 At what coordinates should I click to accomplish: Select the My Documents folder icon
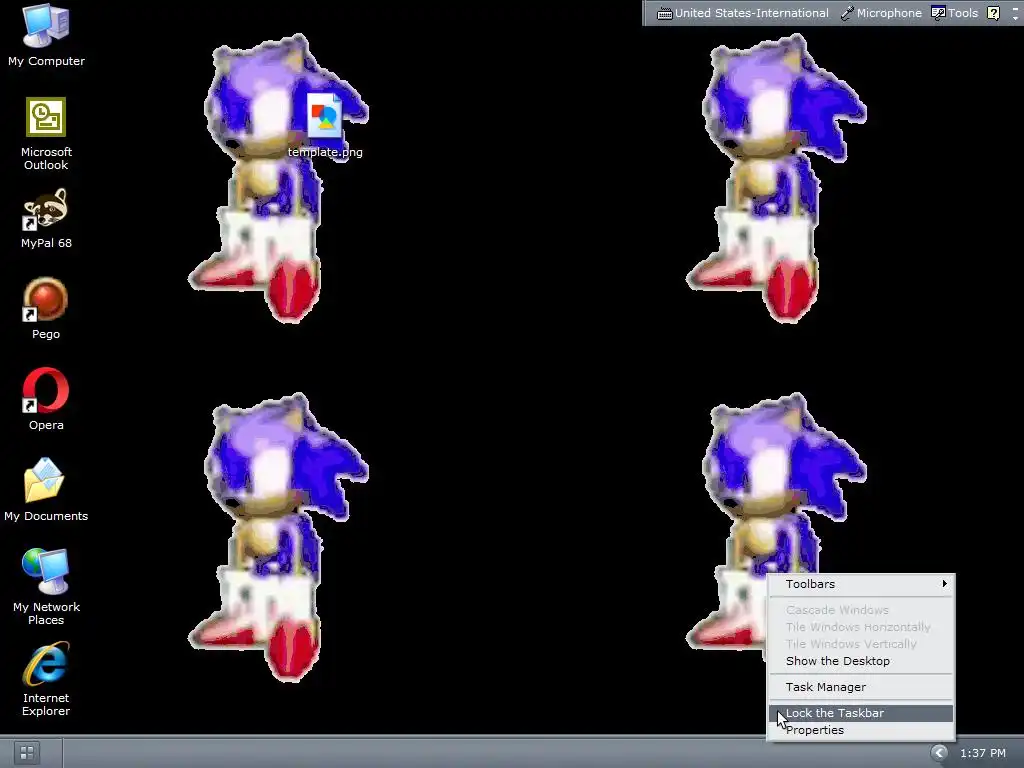click(44, 480)
